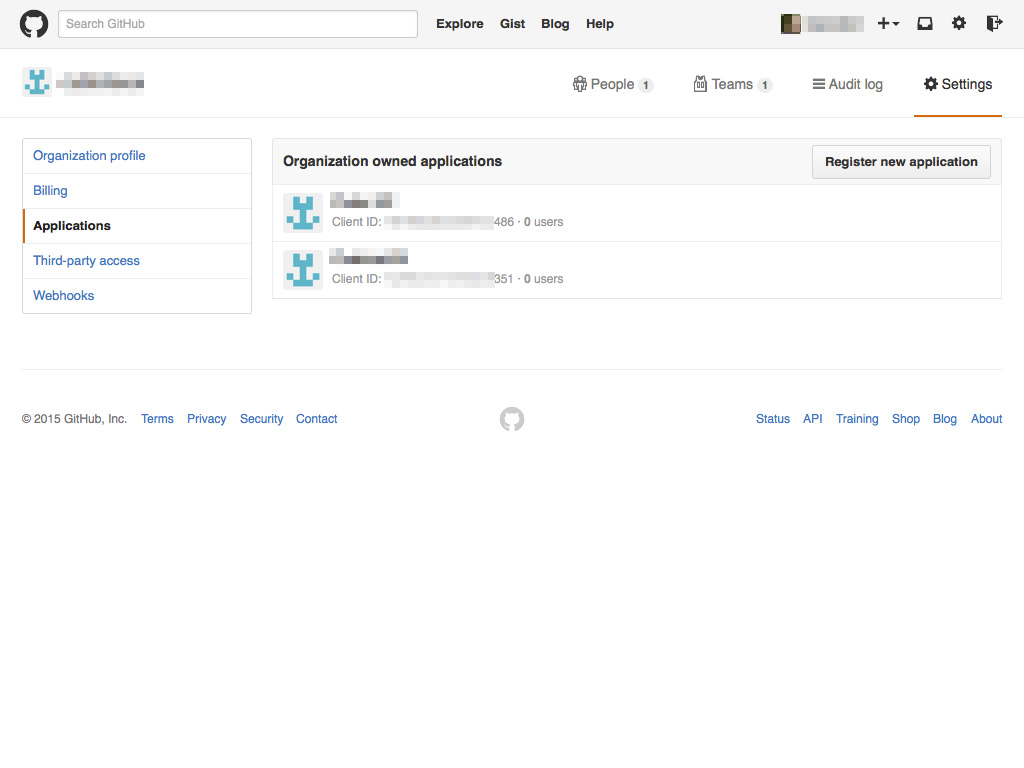This screenshot has width=1024, height=768.
Task: Open the Webhooks sidebar link
Action: pyautogui.click(x=63, y=295)
